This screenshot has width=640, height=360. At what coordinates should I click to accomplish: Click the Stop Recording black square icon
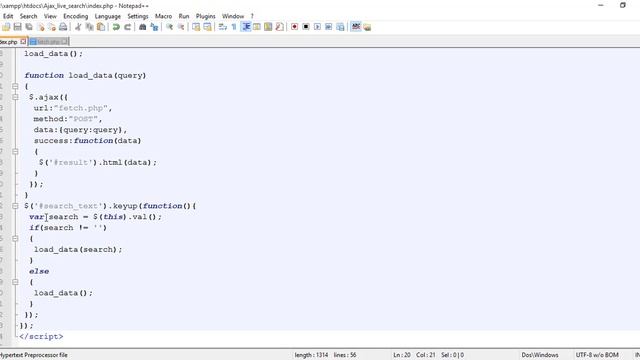click(306, 27)
